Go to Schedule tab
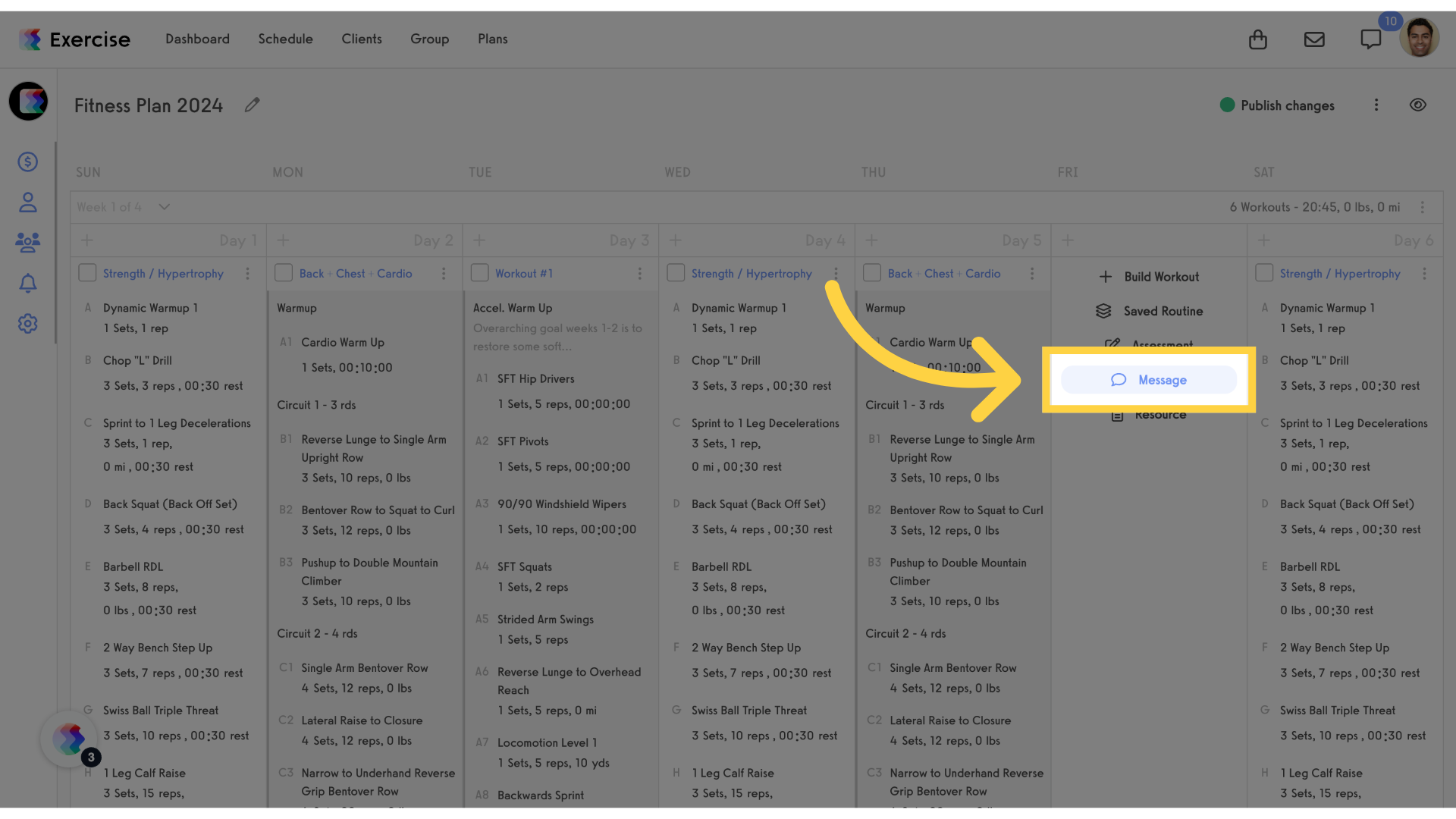This screenshot has width=1456, height=819. pos(285,39)
